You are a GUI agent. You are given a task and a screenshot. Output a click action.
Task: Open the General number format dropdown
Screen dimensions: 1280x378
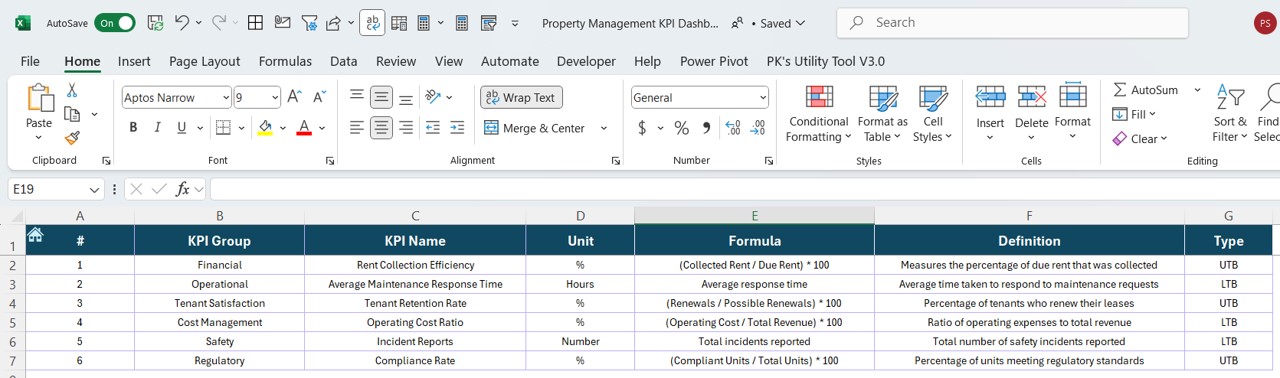(763, 98)
